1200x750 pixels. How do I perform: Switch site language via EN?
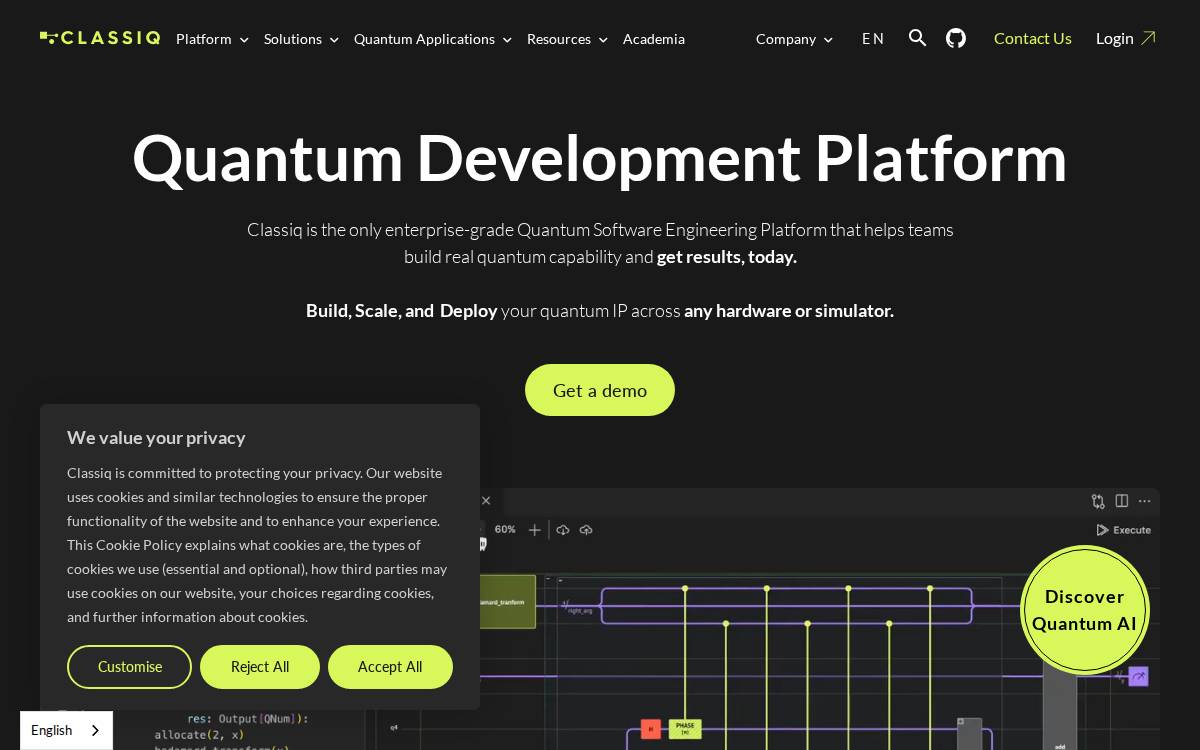873,39
